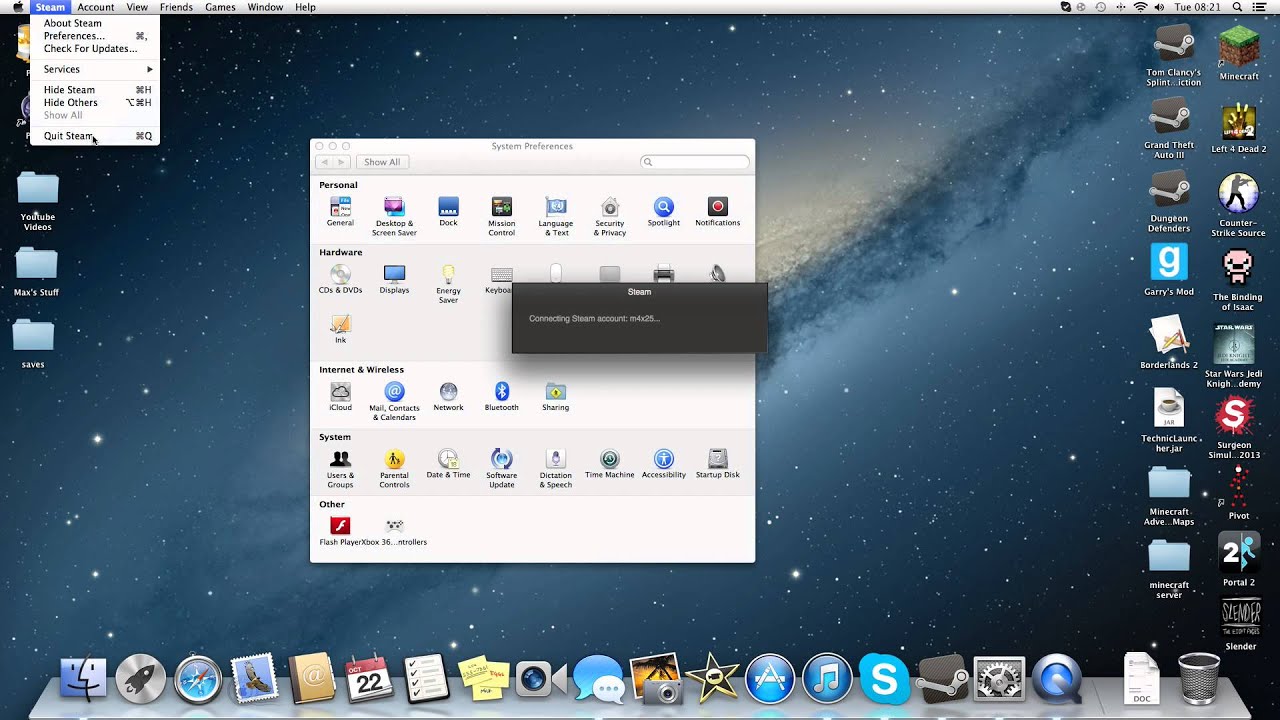
Task: Open Finder from the Dock
Action: click(x=83, y=680)
